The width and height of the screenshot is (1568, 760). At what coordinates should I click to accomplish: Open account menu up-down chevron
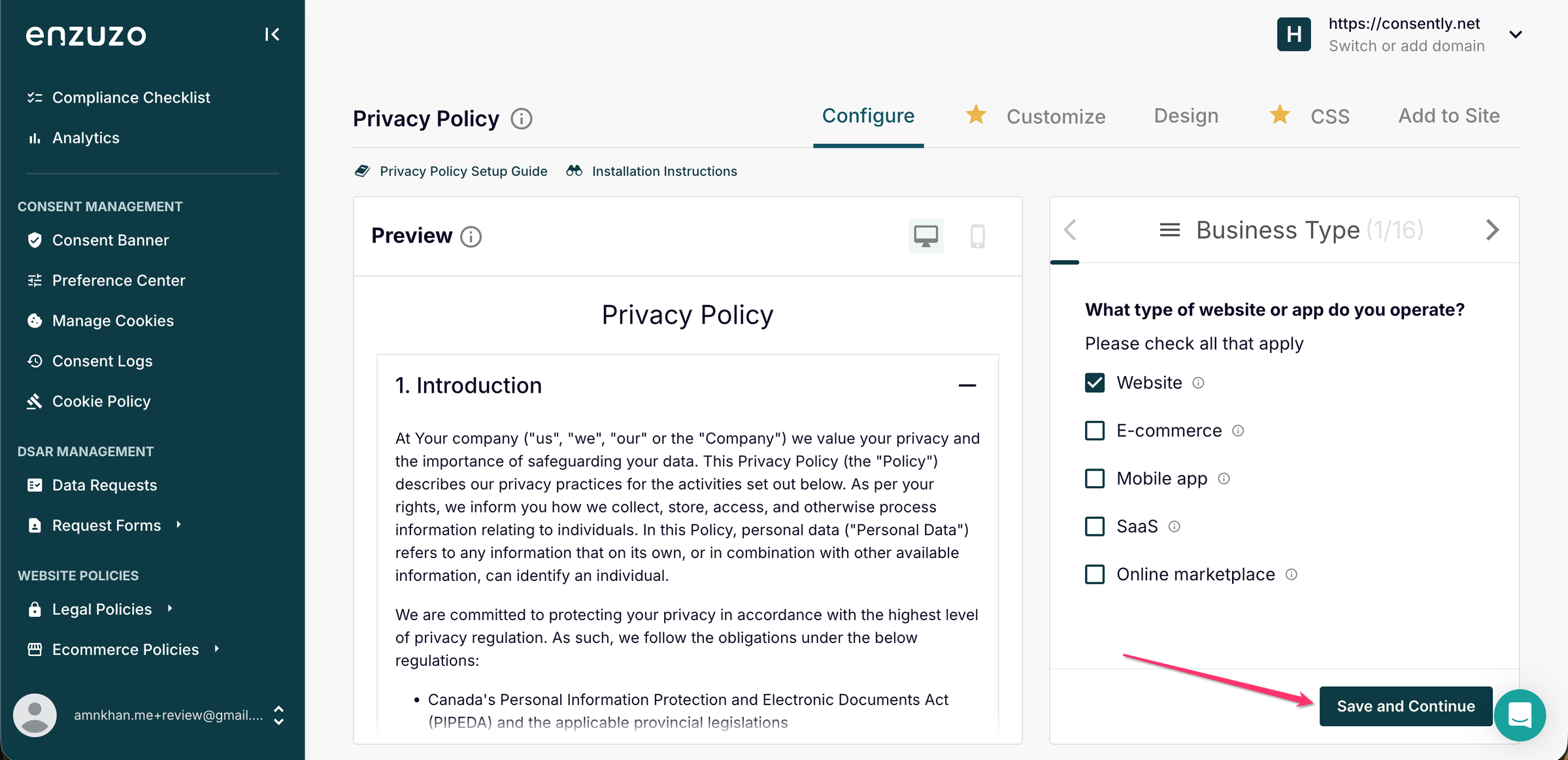click(278, 715)
